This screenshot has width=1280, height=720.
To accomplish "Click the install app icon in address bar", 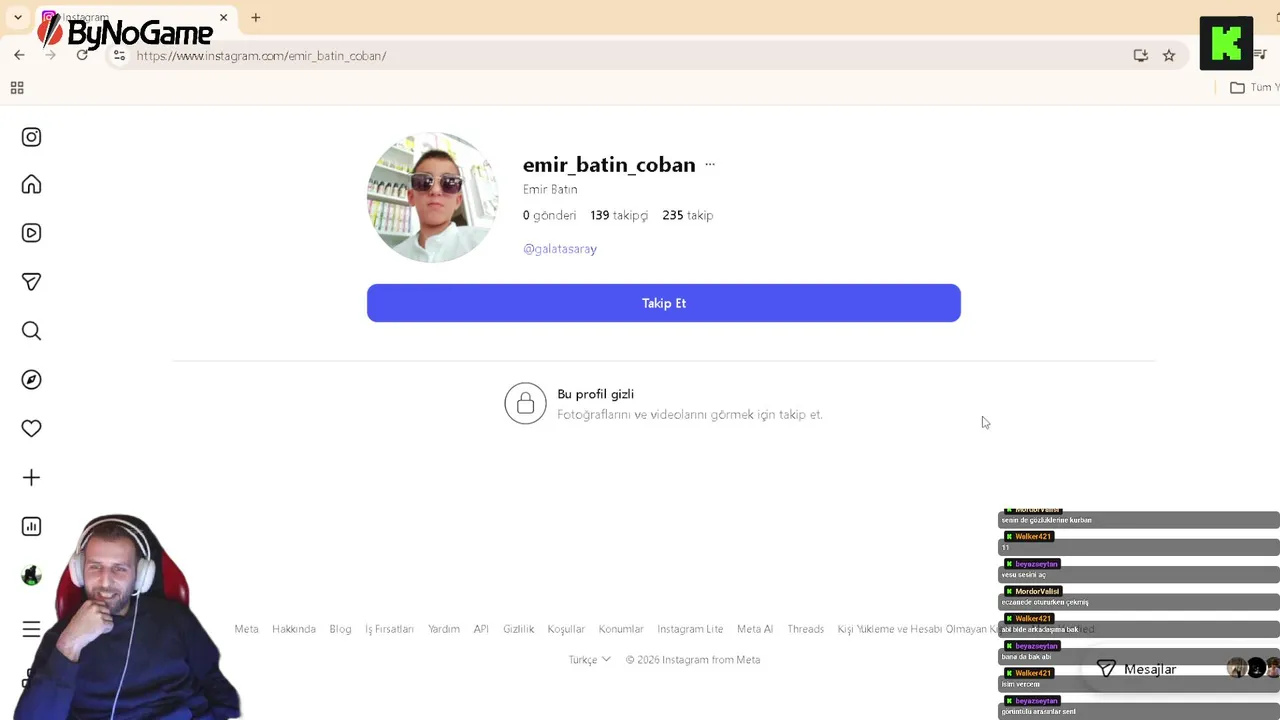I will coord(1141,56).
